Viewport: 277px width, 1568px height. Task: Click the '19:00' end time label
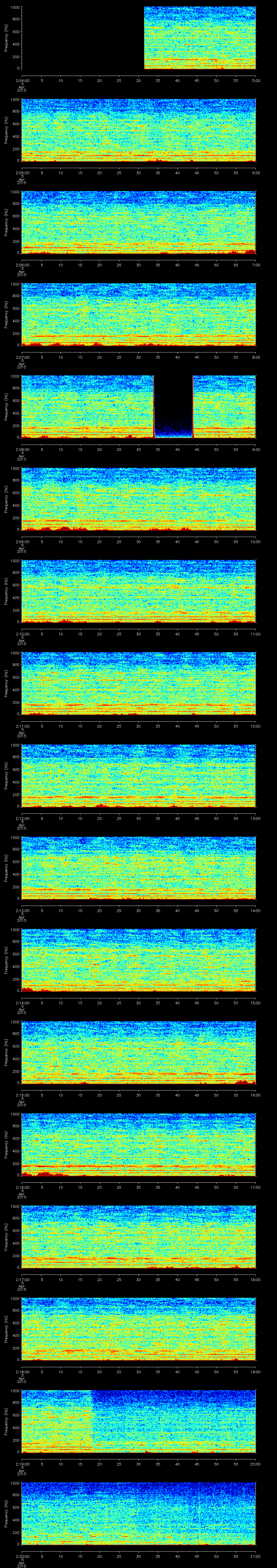click(x=256, y=1372)
